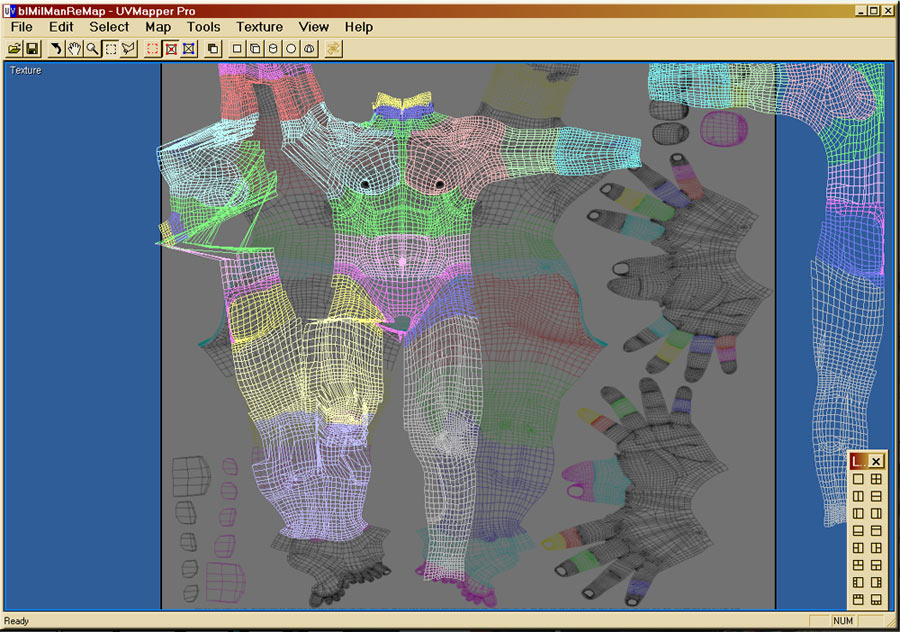Choose the four-pane grid layout button
The width and height of the screenshot is (900, 632).
tap(876, 479)
